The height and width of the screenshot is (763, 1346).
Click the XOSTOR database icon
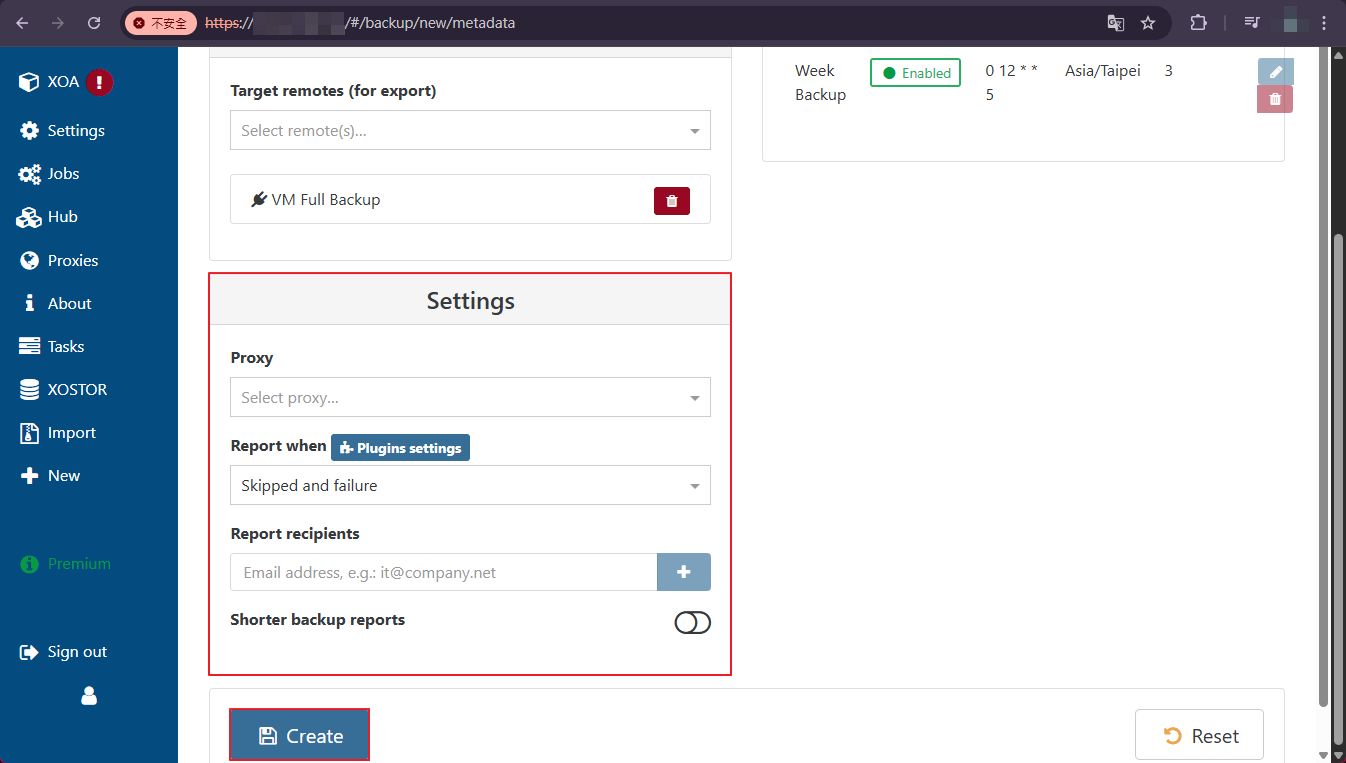click(29, 390)
